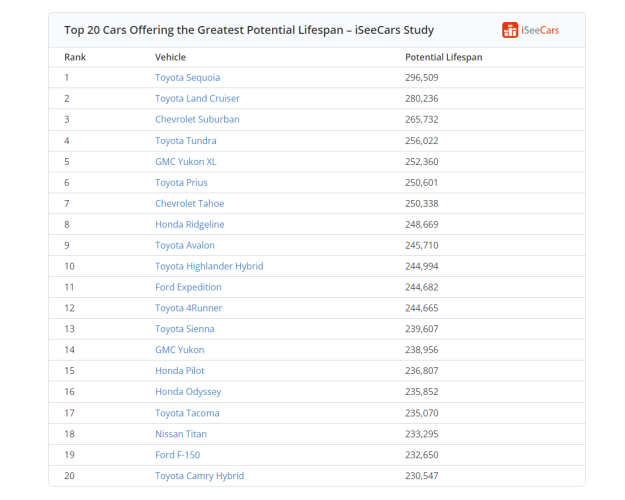The height and width of the screenshot is (500, 625).
Task: Open the Toyota Avalon link
Action: pyautogui.click(x=185, y=245)
